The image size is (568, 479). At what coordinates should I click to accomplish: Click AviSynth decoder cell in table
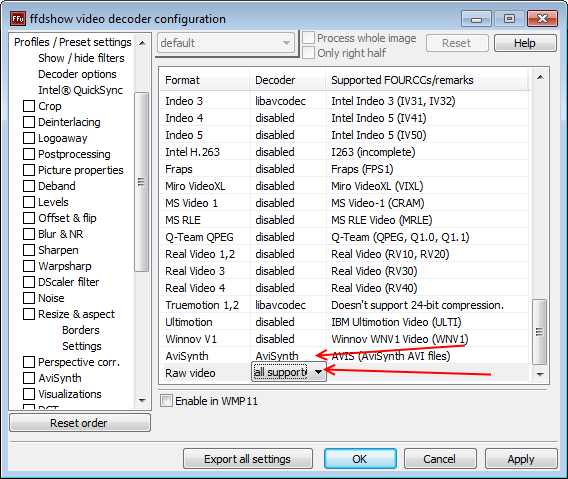[277, 356]
